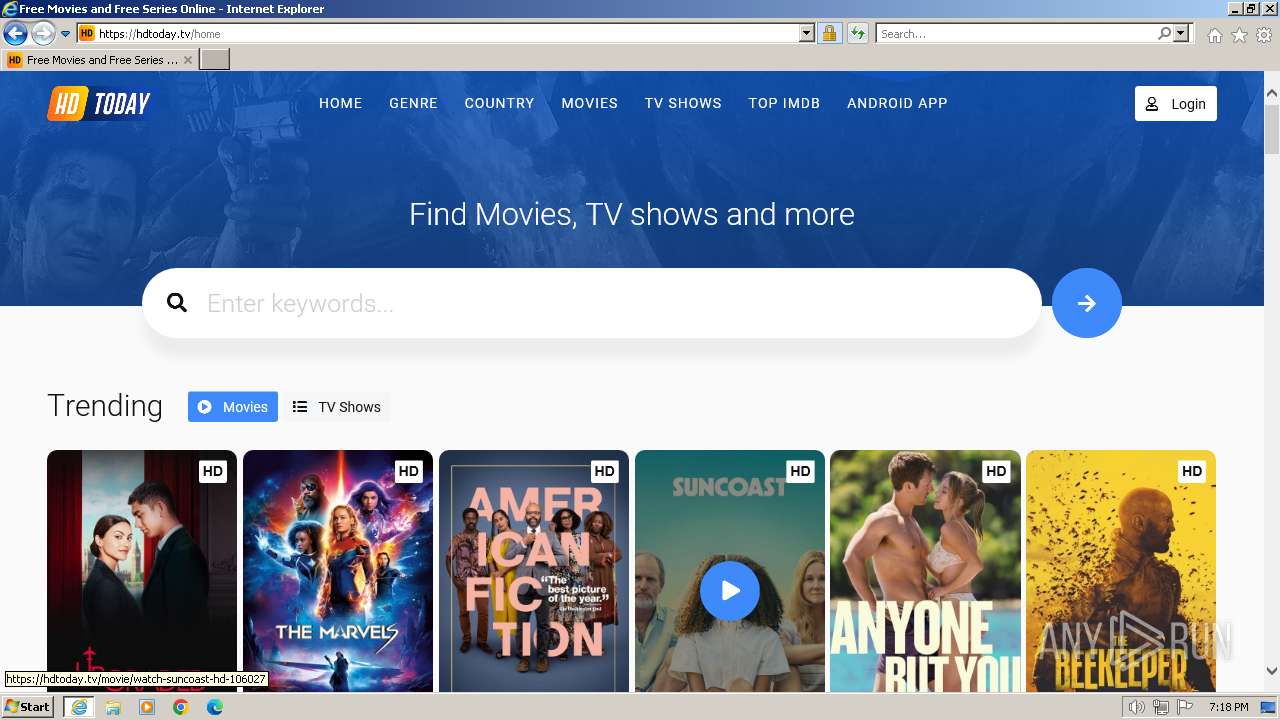Viewport: 1280px width, 720px height.
Task: Open a new blank tab
Action: [215, 60]
